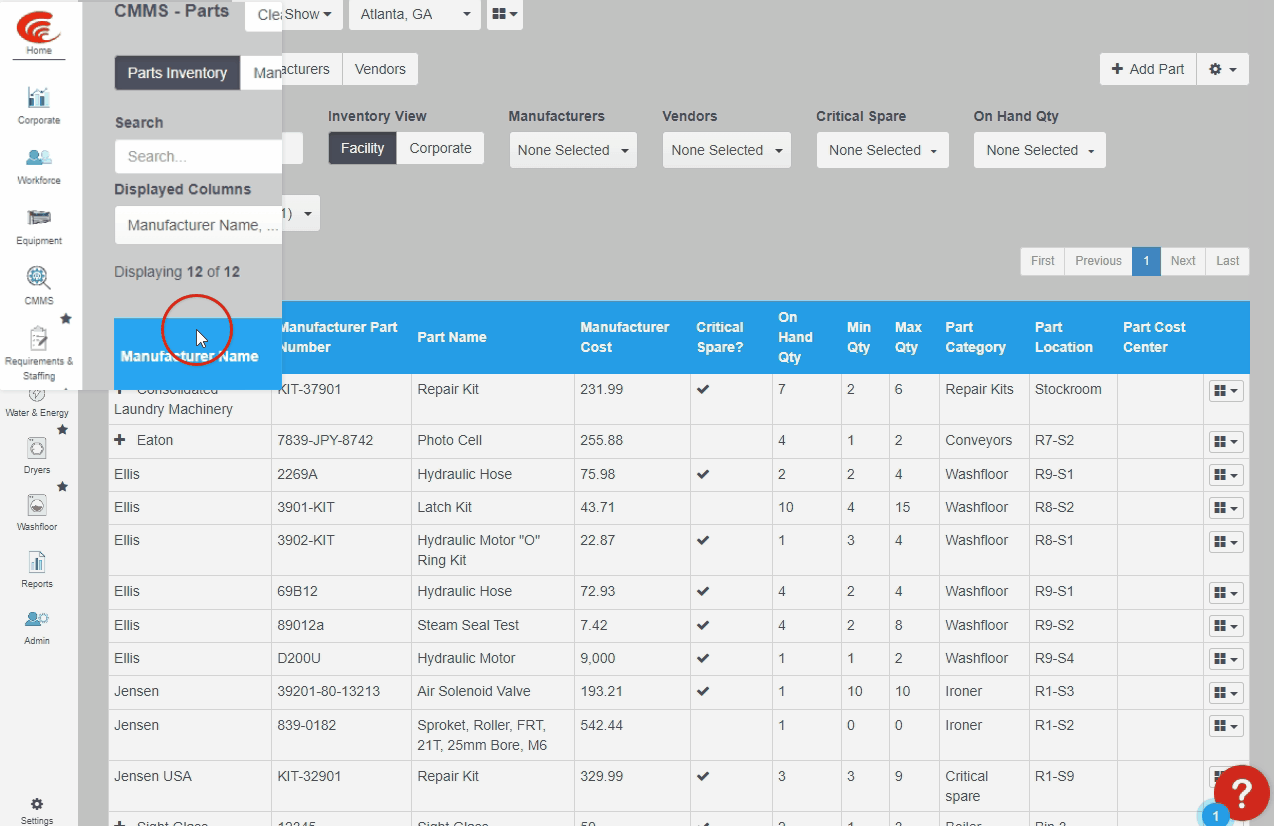
Task: Open the Critical Spare filter dropdown
Action: pos(882,150)
